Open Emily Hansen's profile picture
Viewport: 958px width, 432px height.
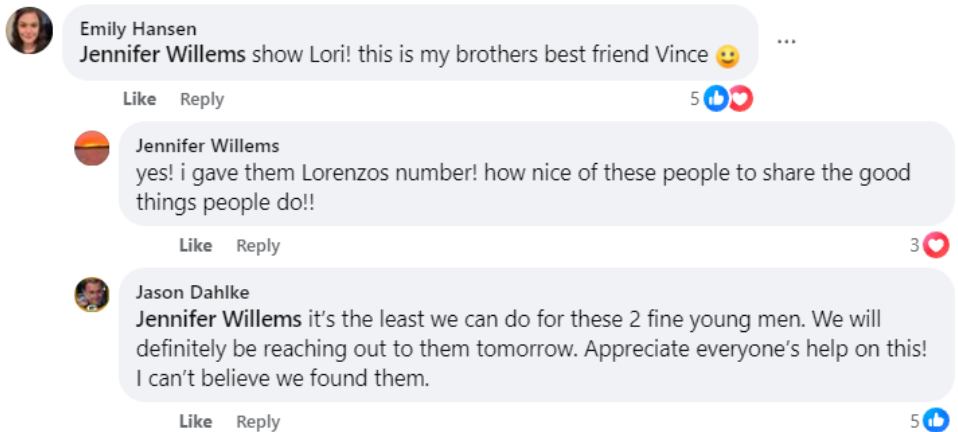coord(29,31)
